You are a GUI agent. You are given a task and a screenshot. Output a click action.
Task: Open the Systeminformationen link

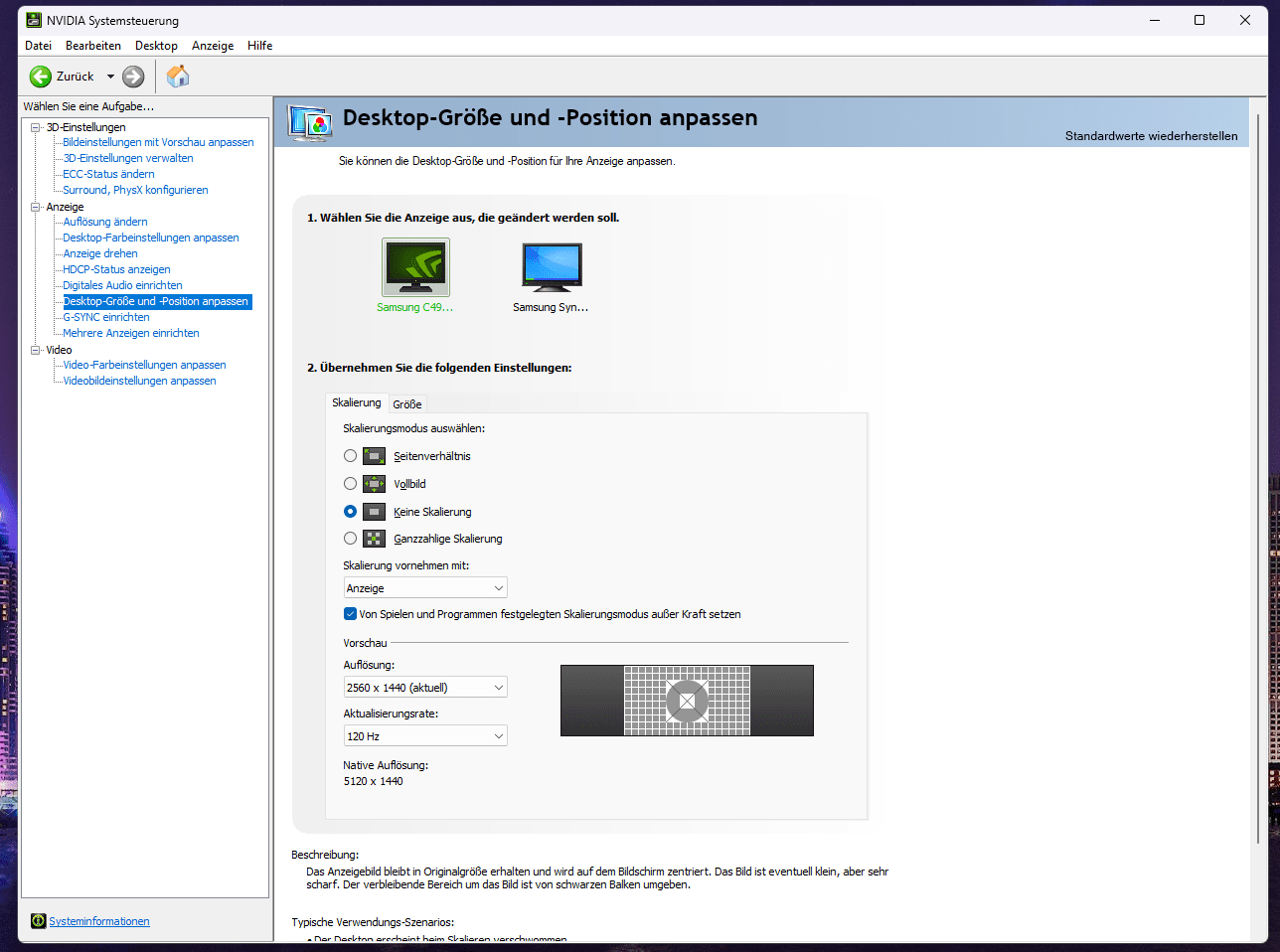tap(99, 921)
